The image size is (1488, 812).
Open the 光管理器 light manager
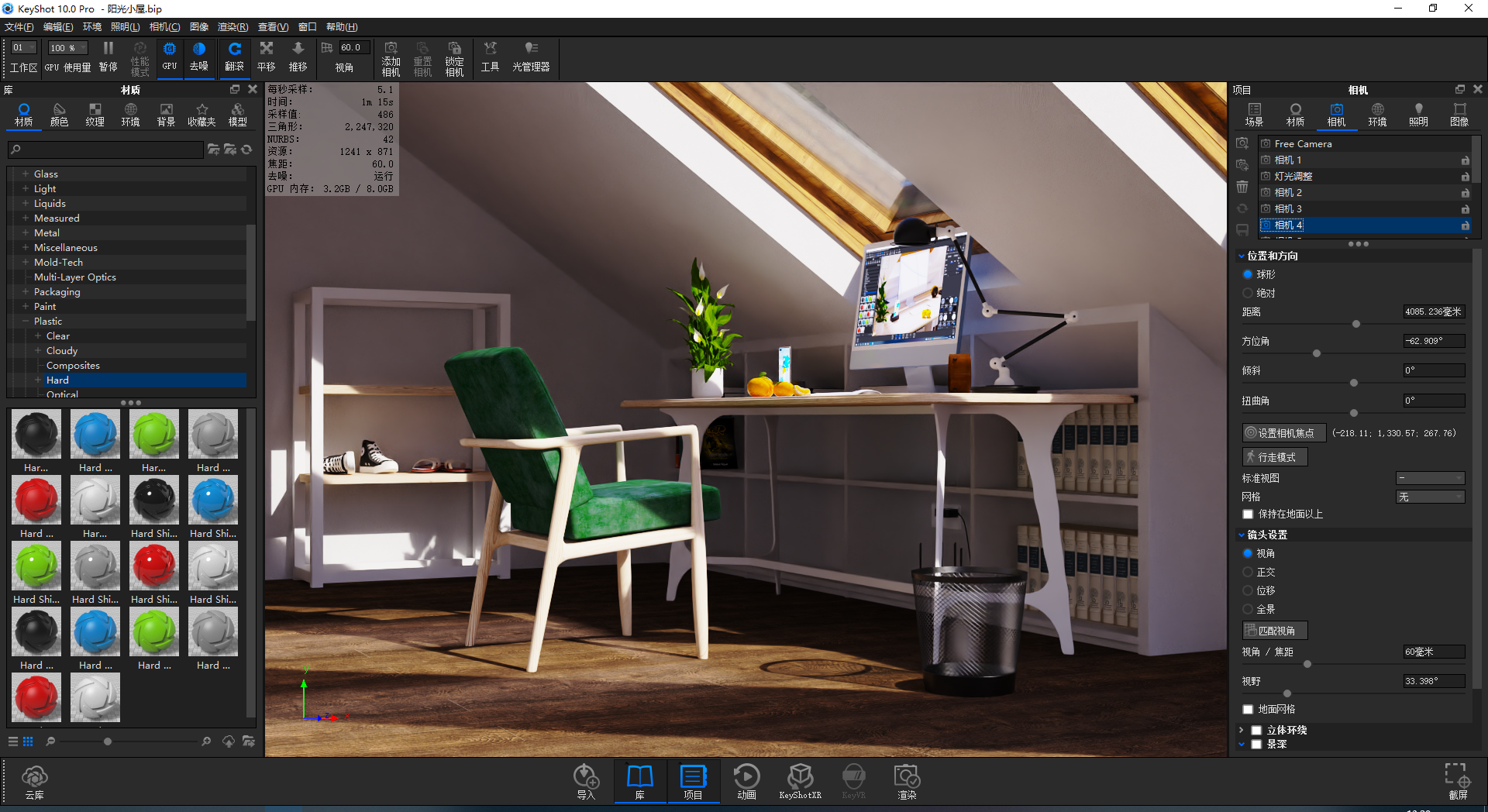530,57
